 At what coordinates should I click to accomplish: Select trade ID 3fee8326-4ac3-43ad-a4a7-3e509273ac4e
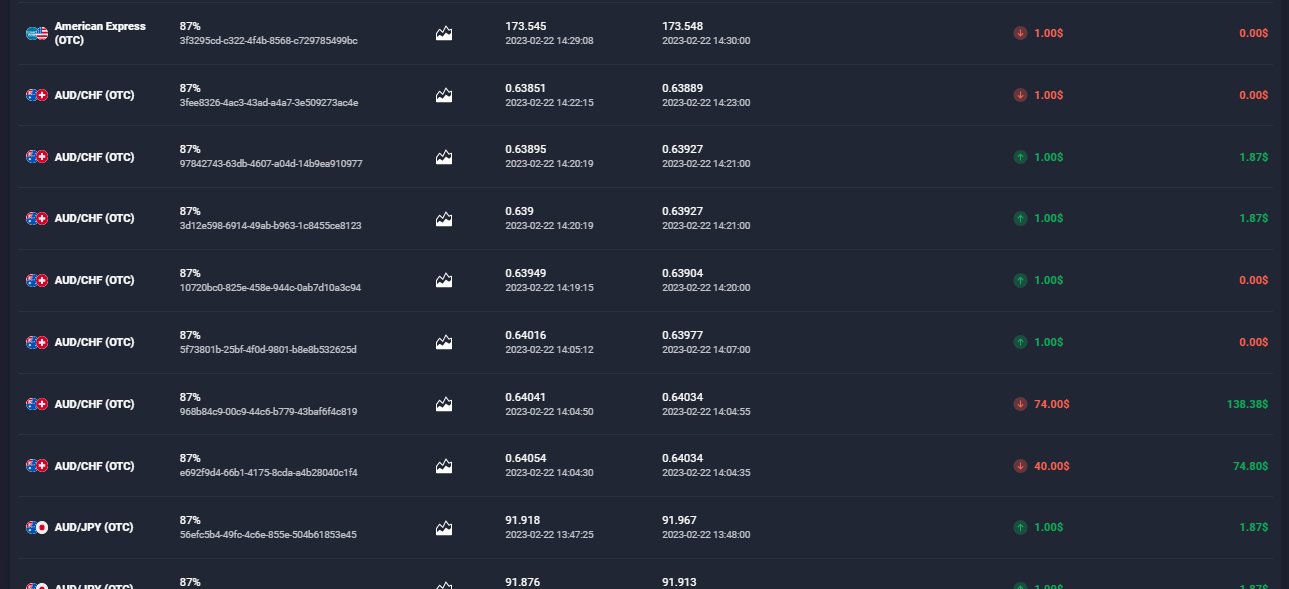pos(269,103)
